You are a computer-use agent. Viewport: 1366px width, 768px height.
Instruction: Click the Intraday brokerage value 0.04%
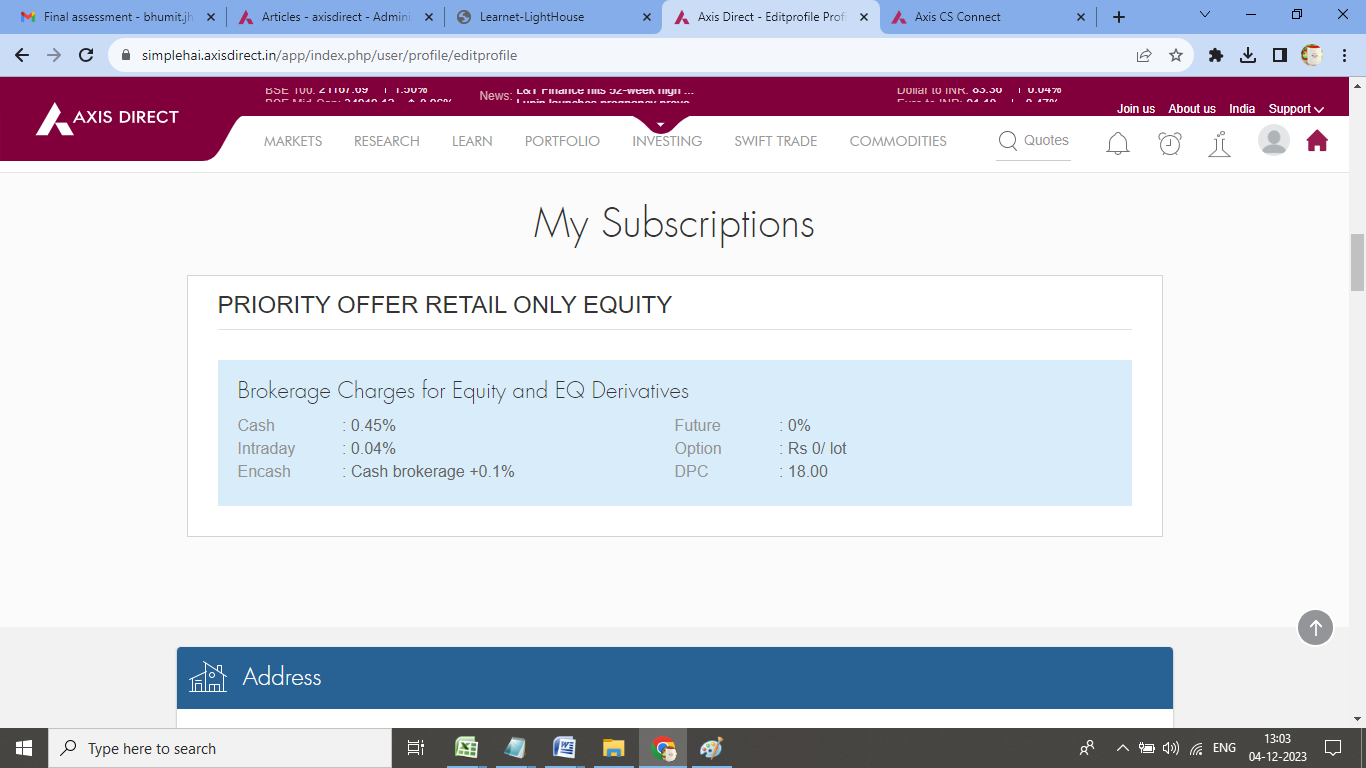pyautogui.click(x=373, y=449)
